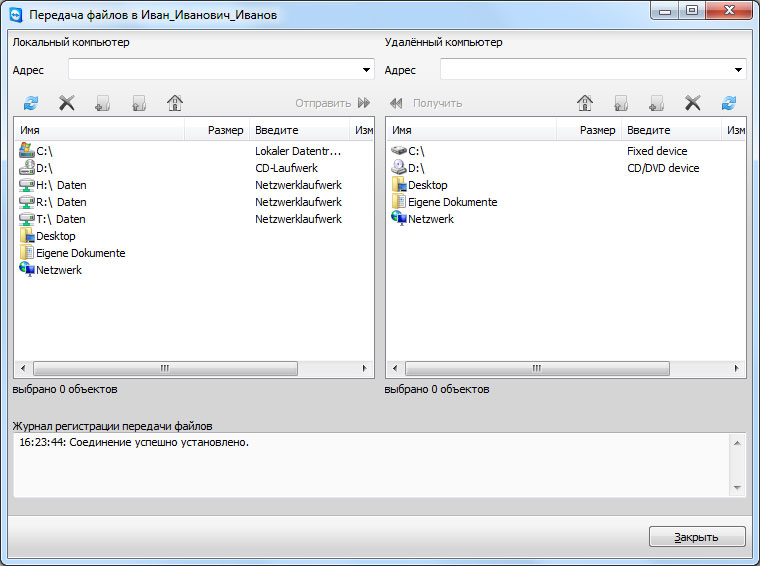Sort remote list by Введите column
The width and height of the screenshot is (760, 566).
pyautogui.click(x=671, y=130)
